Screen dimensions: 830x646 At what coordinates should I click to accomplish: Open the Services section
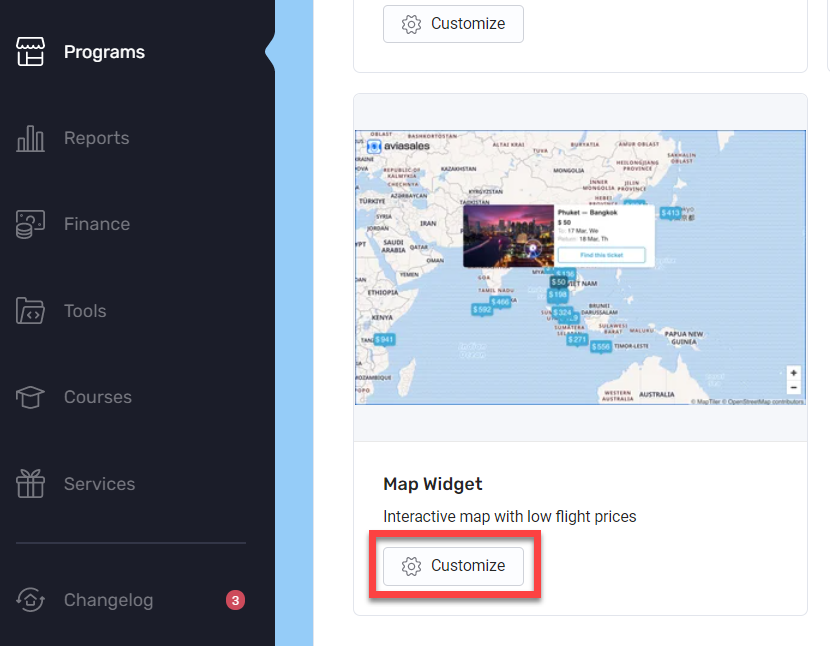point(99,483)
